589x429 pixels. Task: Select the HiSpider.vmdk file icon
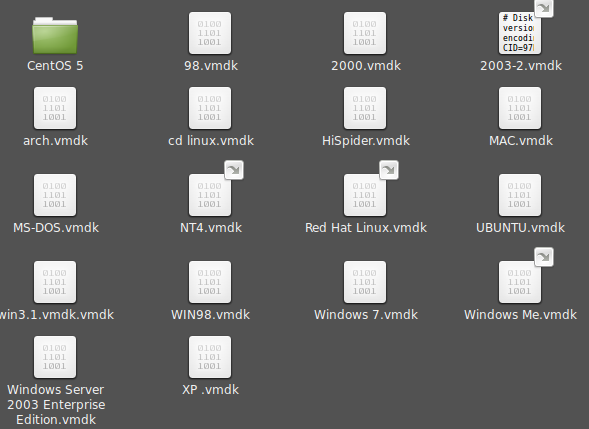point(365,108)
